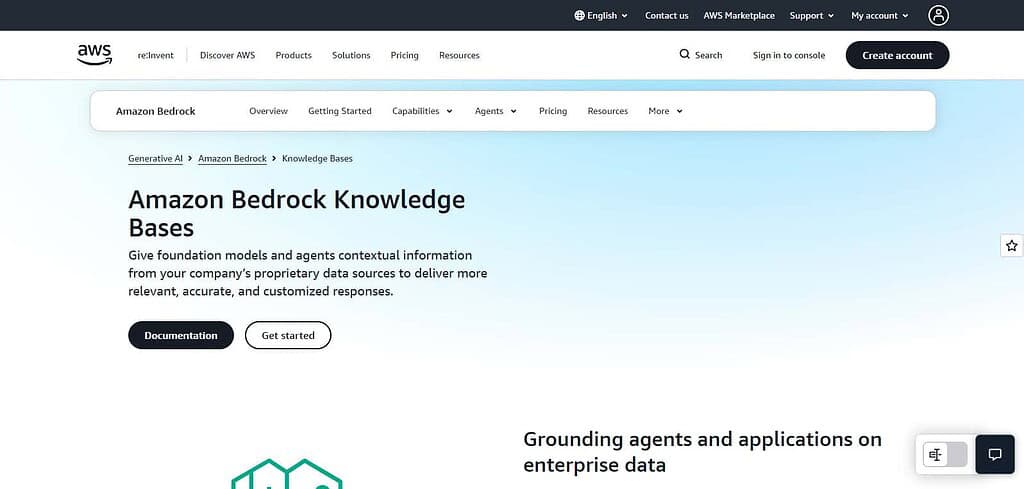Open AWS Marketplace link

[739, 16]
